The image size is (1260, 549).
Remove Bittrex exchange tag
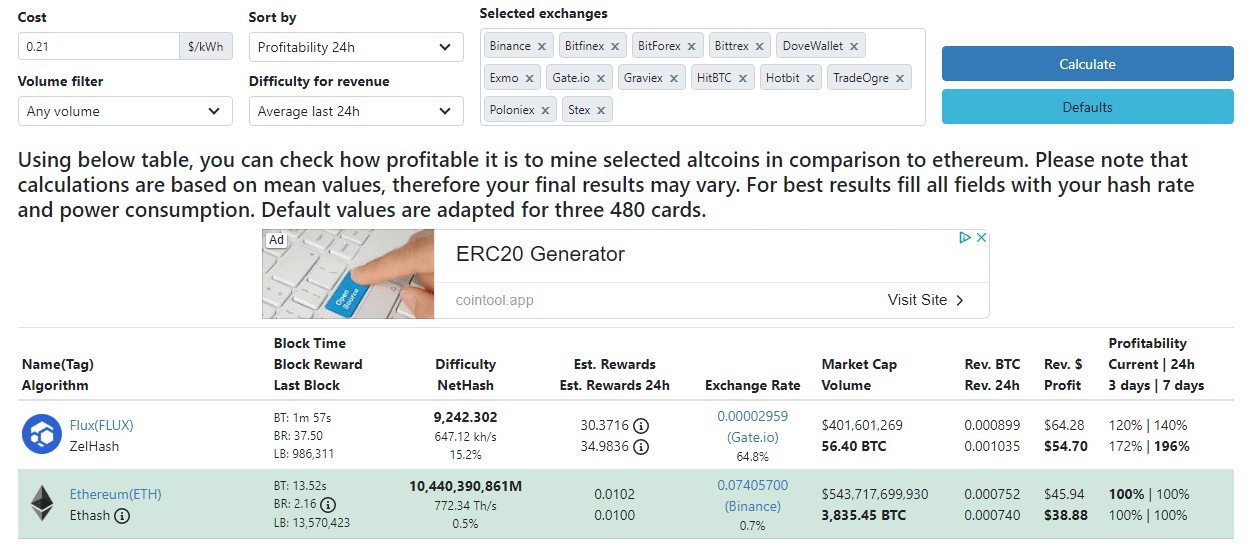click(759, 47)
